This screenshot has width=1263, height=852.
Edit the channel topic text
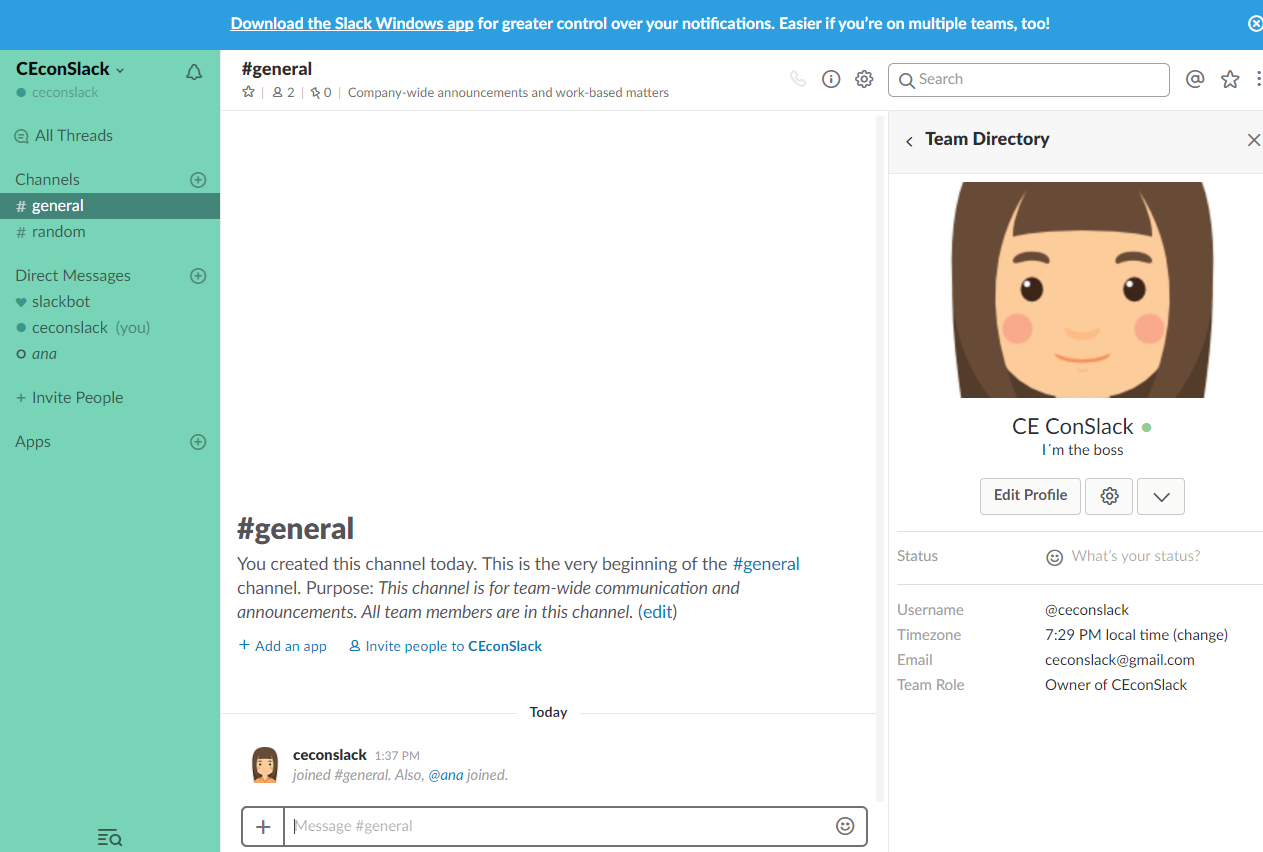tap(508, 93)
